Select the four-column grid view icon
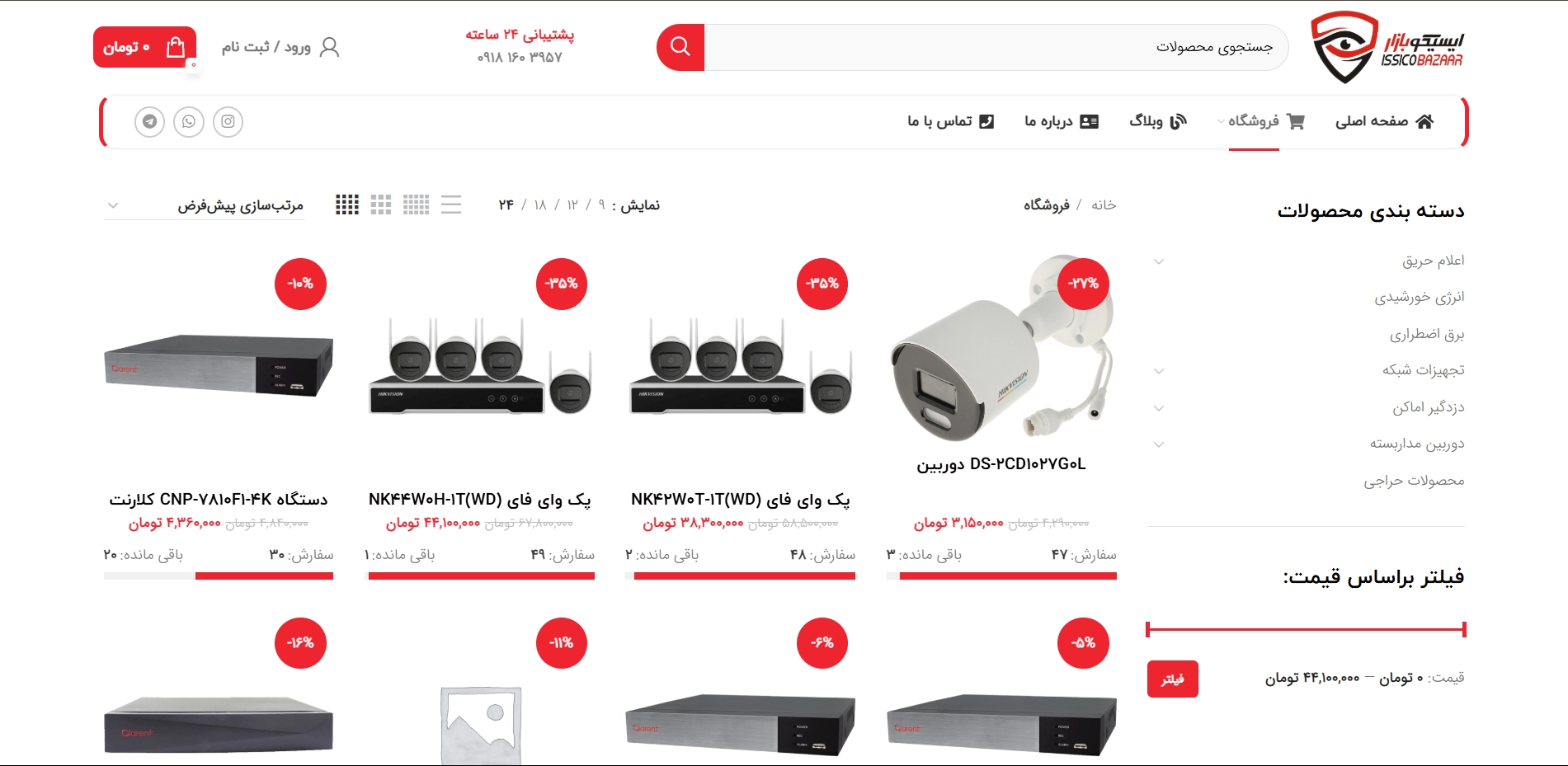The width and height of the screenshot is (1568, 766). pyautogui.click(x=347, y=204)
